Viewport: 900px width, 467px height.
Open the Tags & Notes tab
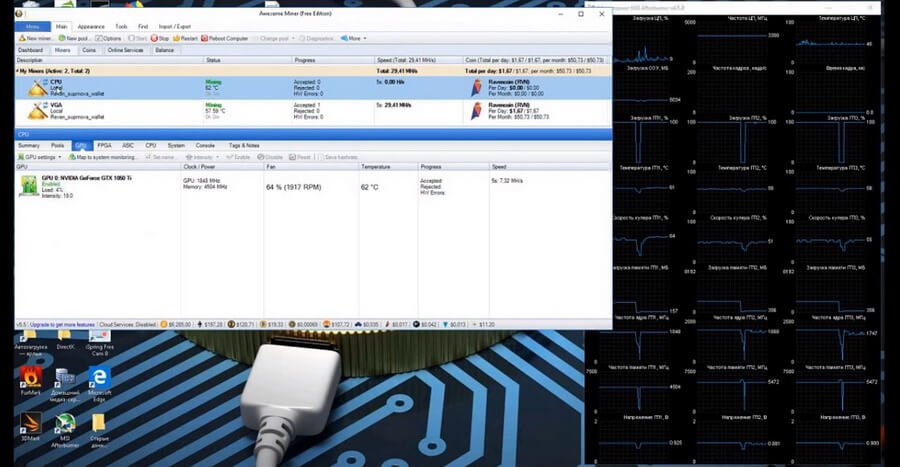[x=244, y=145]
